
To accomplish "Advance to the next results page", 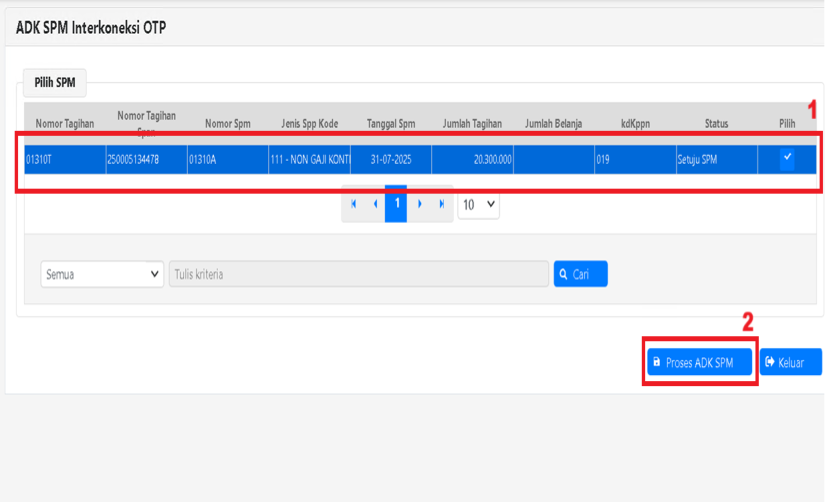I will 419,204.
